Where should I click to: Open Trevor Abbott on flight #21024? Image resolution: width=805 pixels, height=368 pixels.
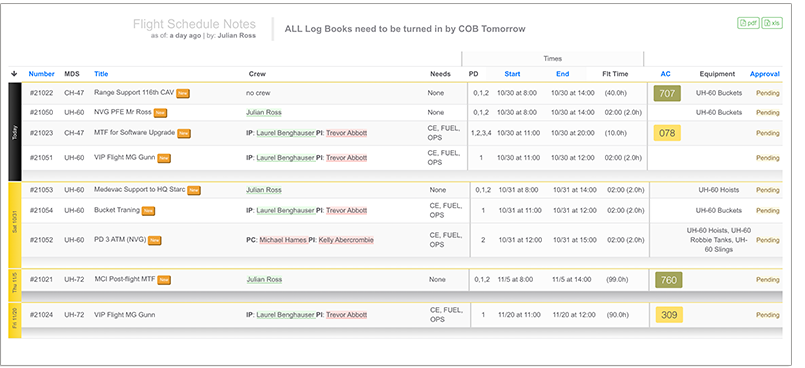click(x=347, y=315)
